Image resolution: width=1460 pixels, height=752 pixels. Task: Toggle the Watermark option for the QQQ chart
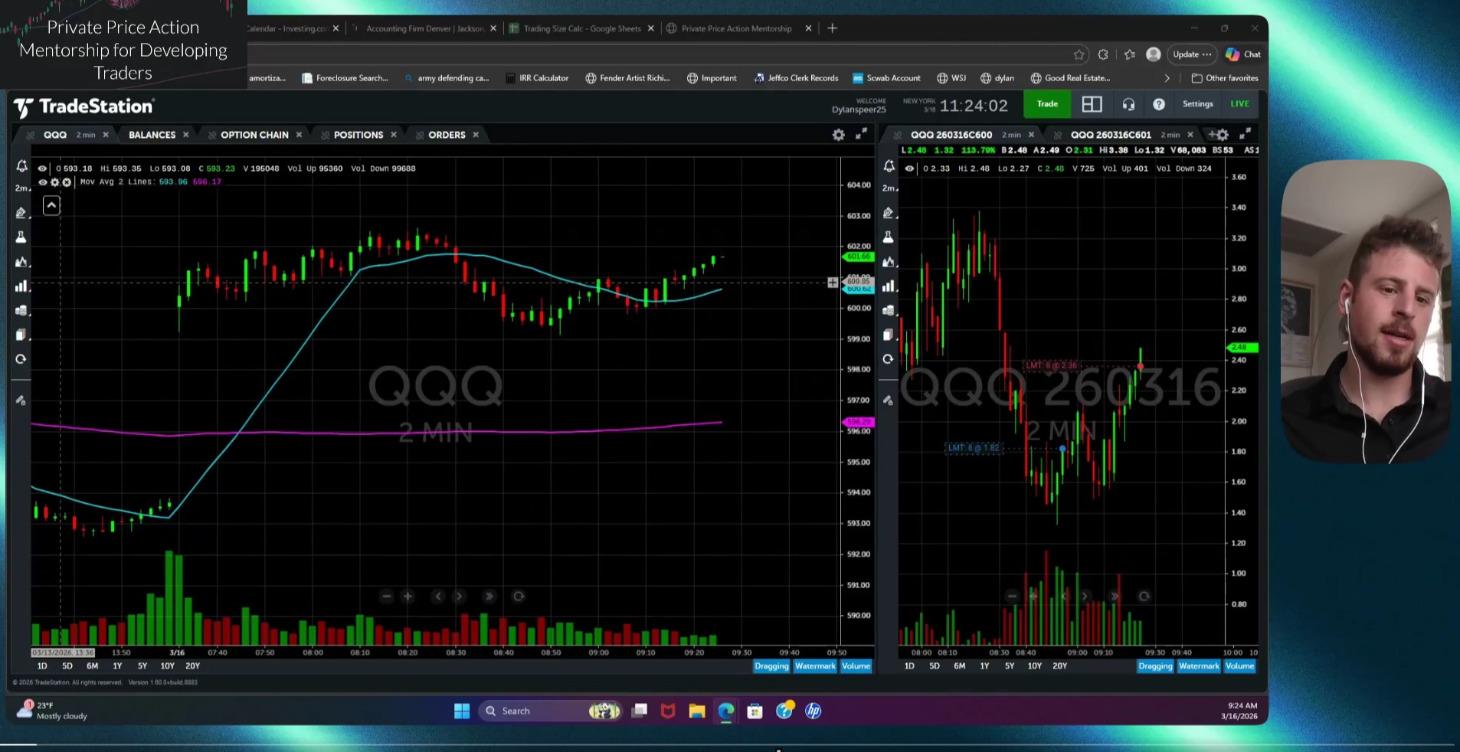click(x=814, y=666)
